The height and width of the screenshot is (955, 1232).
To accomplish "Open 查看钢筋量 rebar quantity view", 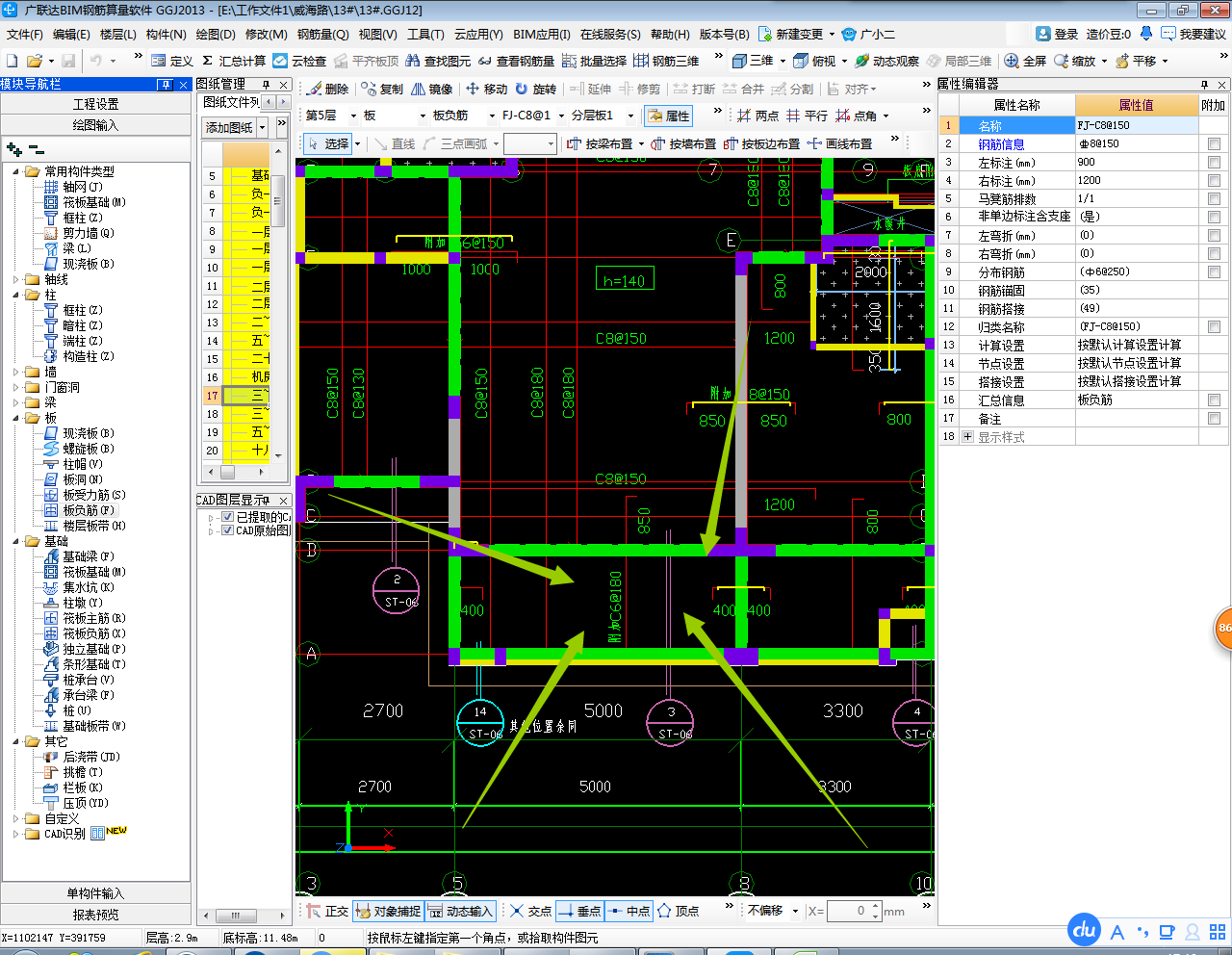I will tap(516, 61).
